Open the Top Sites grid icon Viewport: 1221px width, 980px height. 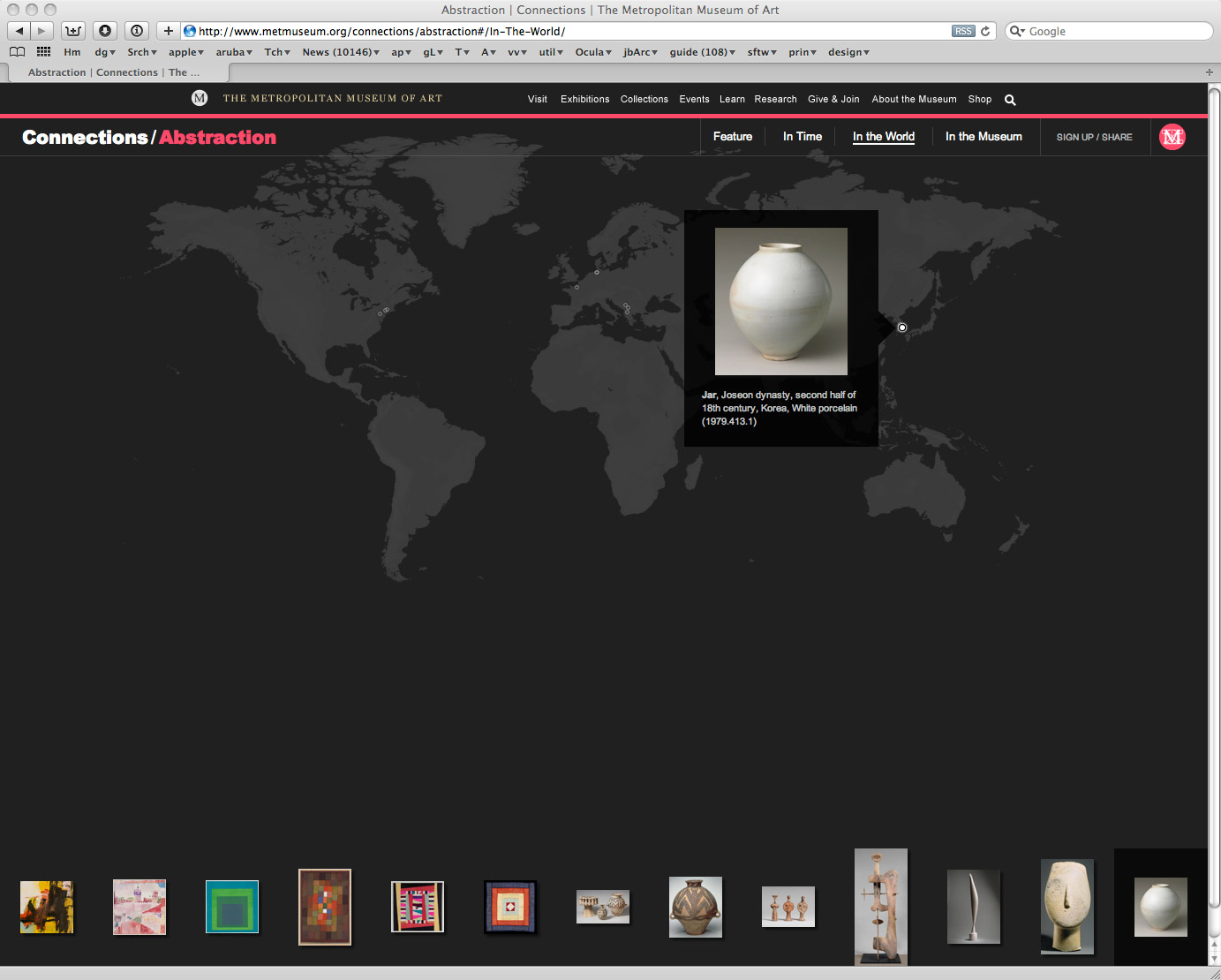43,52
